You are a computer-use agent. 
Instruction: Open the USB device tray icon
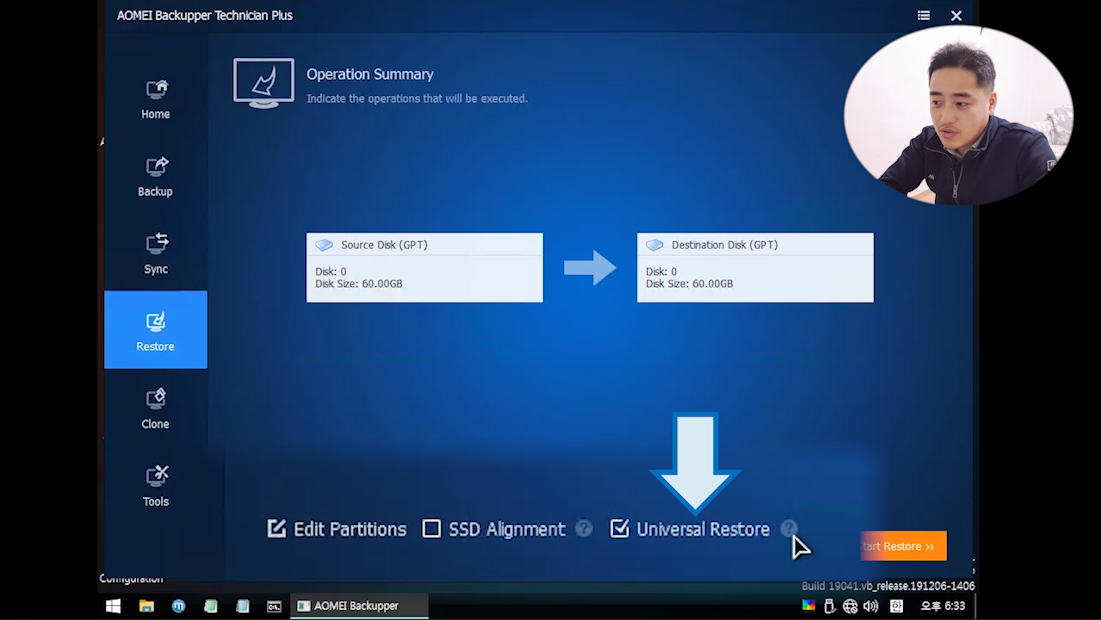(829, 606)
